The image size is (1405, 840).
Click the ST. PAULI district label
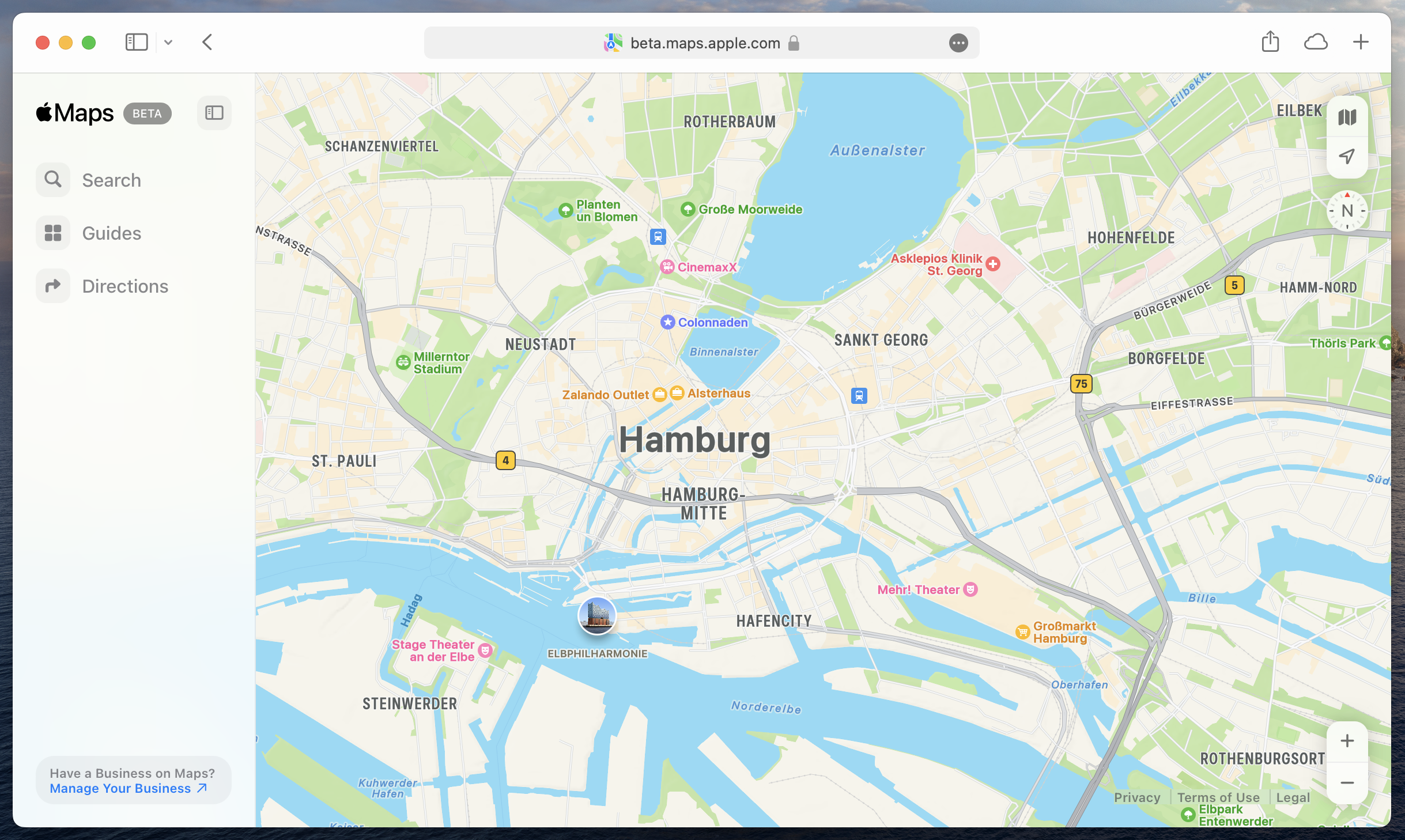[x=344, y=461]
